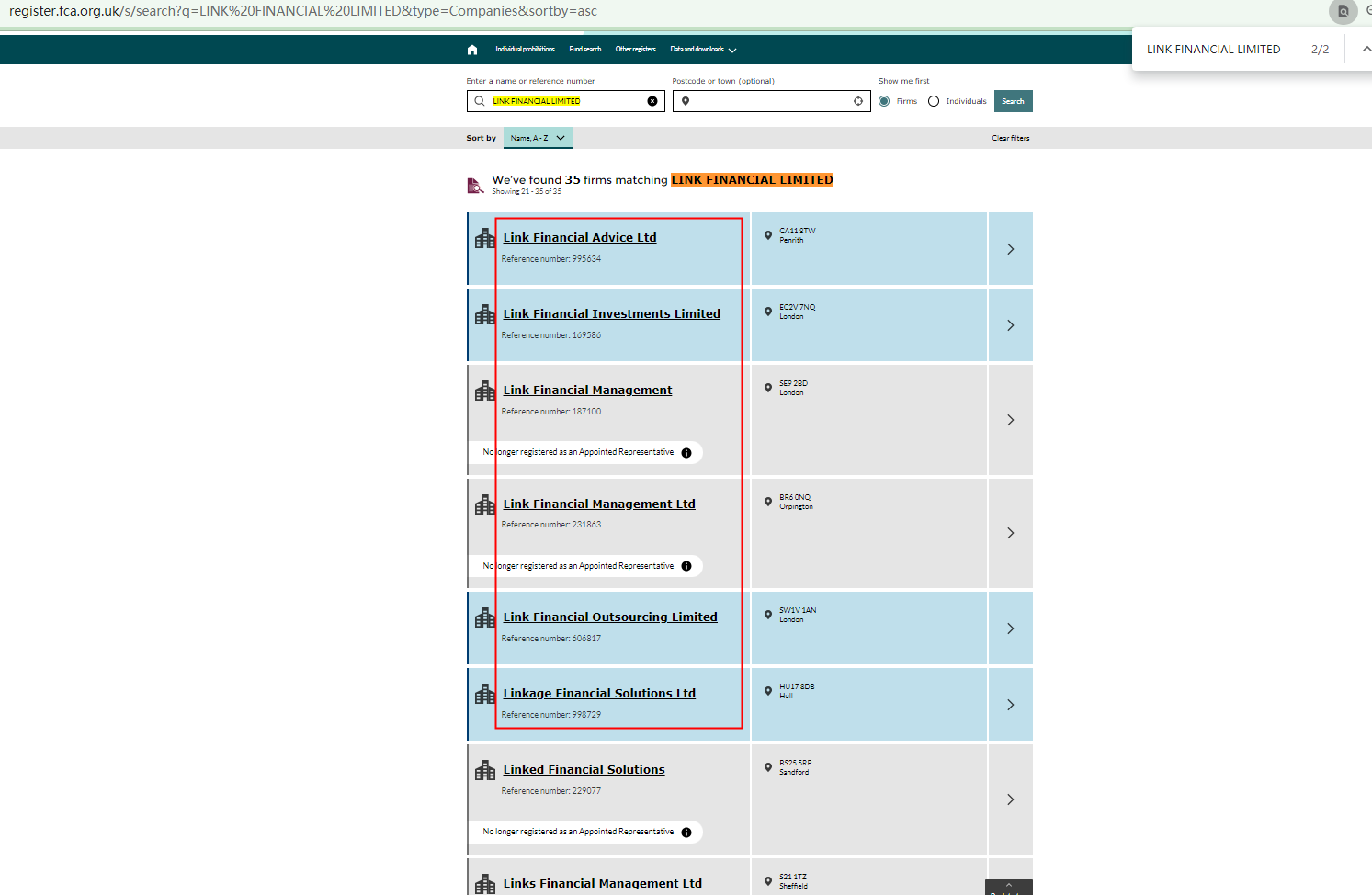Open the Linked Financial Solutions link
Screen dimensions: 1372x895
[x=584, y=770]
